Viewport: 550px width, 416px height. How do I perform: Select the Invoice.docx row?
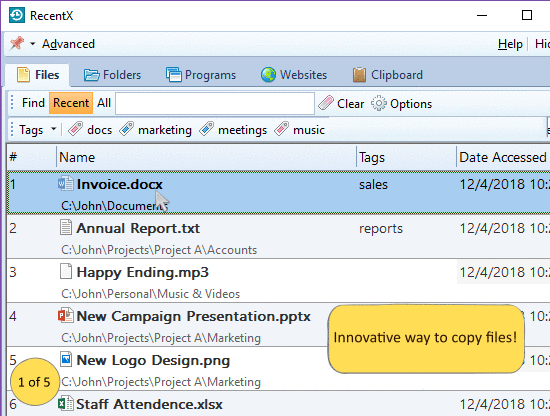(279, 192)
